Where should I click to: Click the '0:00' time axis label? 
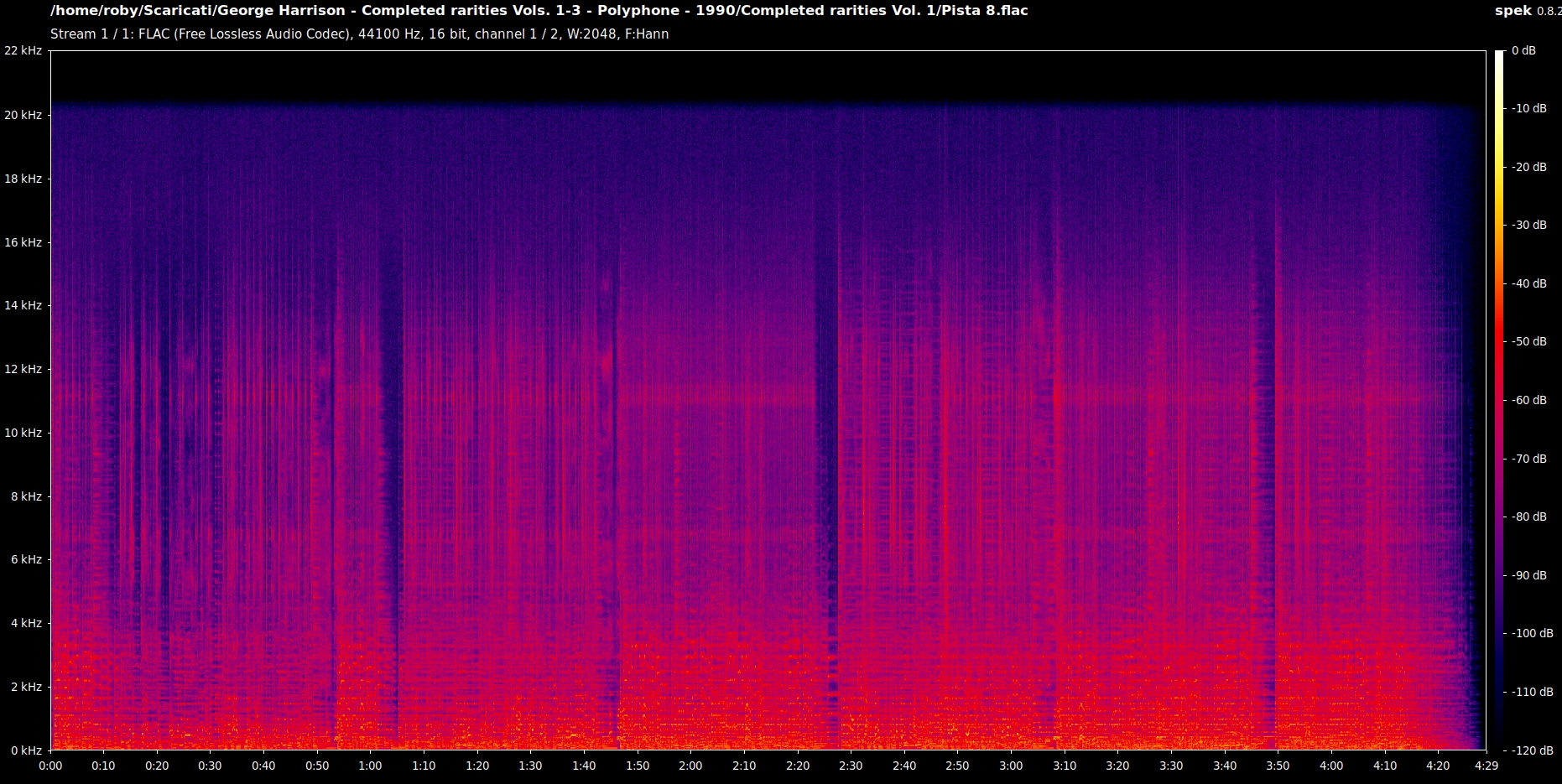50,766
